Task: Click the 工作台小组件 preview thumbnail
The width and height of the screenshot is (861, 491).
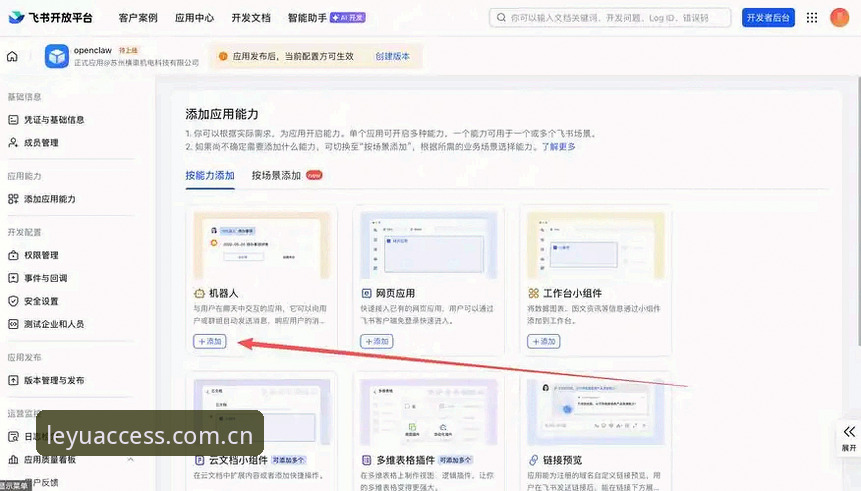Action: pos(596,246)
